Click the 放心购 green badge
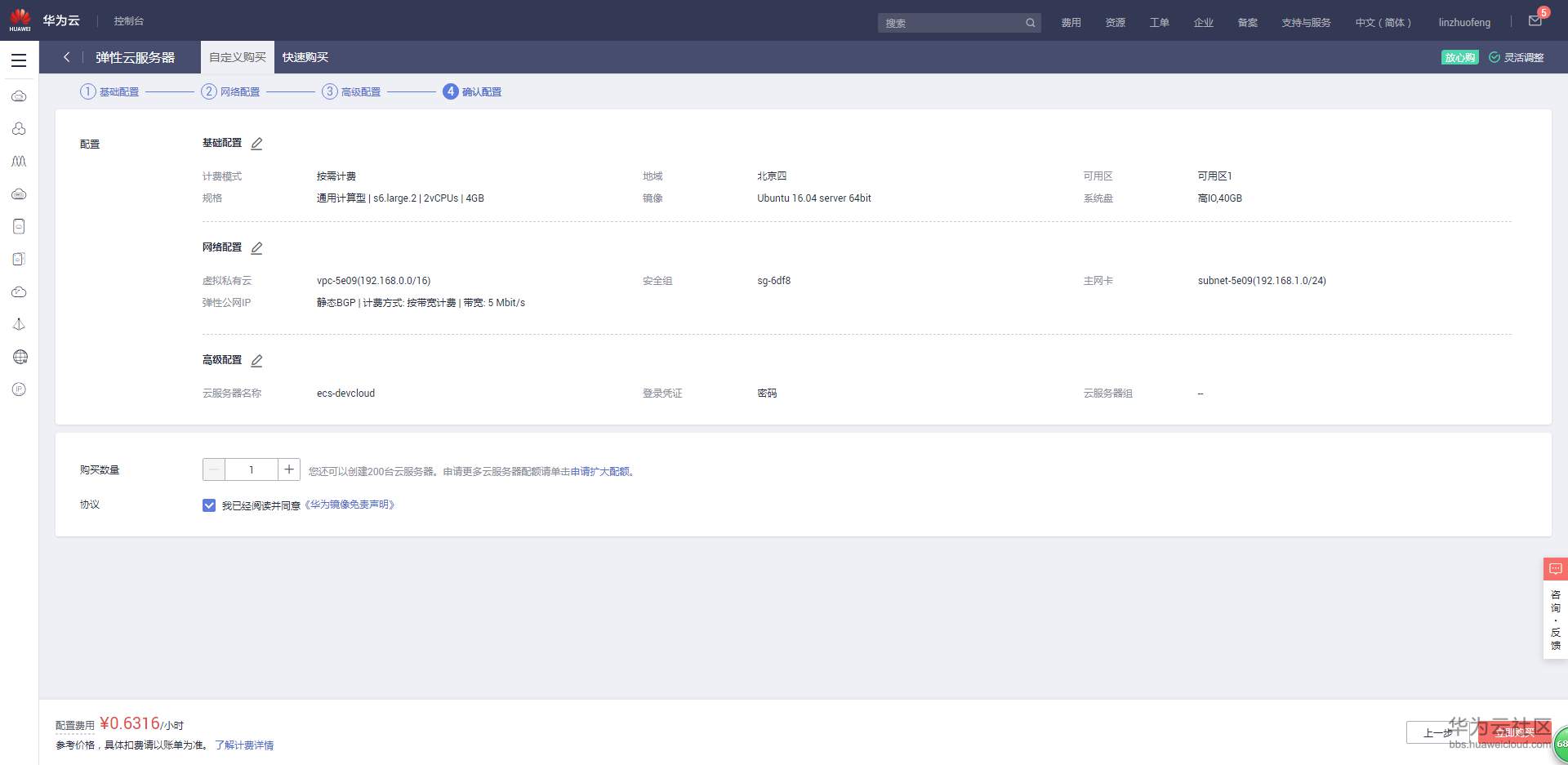This screenshot has width=1568, height=765. [1460, 57]
